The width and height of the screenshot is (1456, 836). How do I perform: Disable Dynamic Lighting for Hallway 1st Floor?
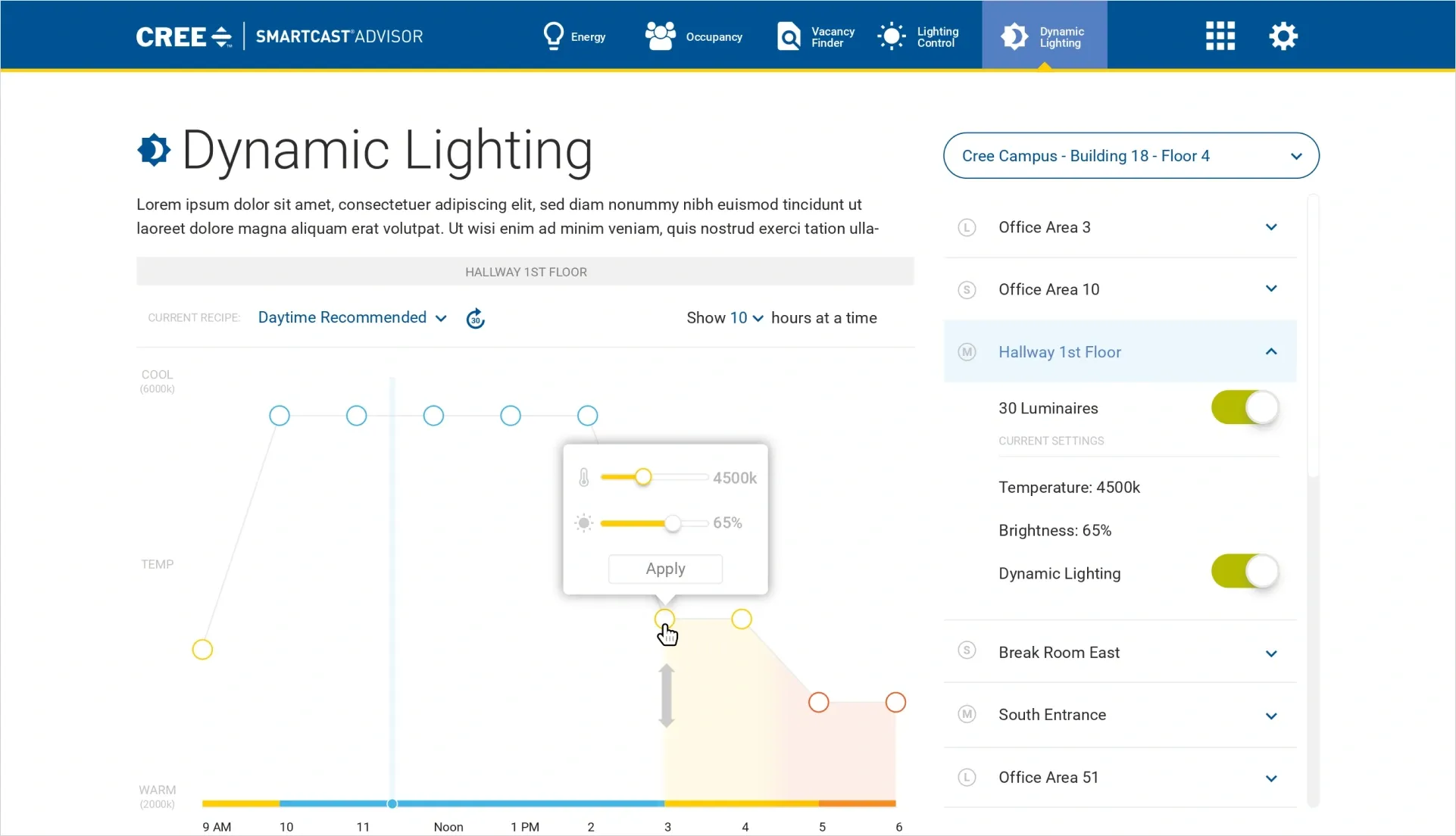pyautogui.click(x=1243, y=572)
